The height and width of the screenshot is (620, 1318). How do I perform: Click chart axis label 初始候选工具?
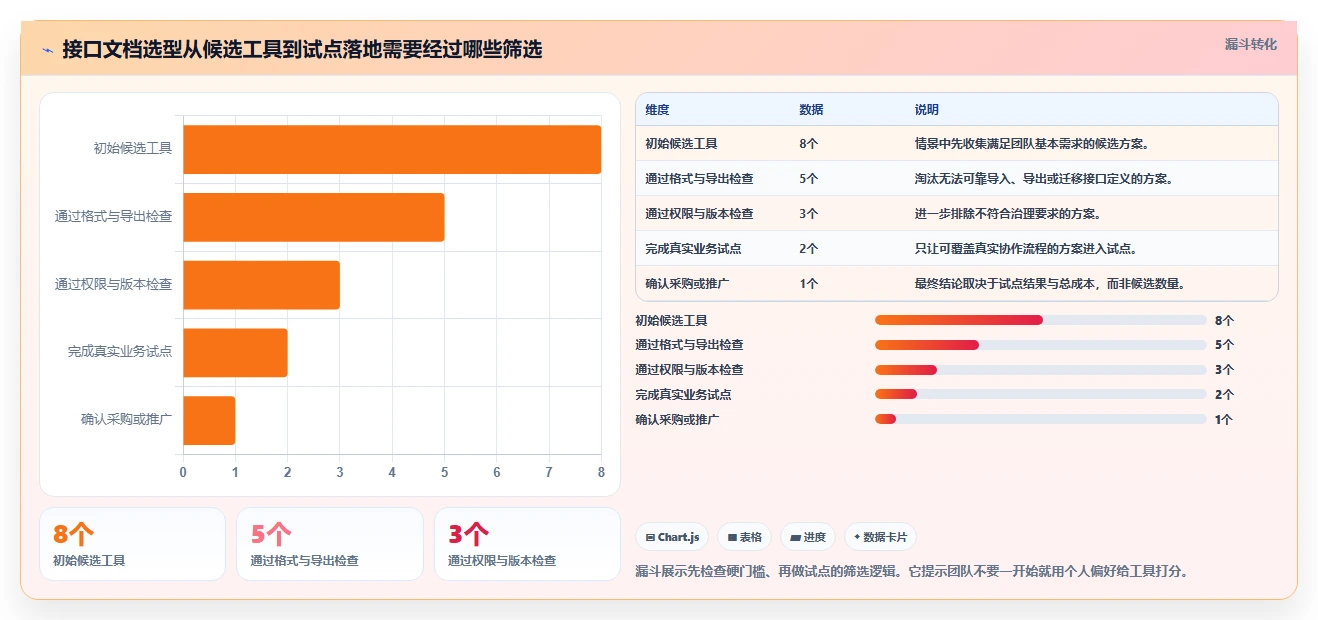133,149
